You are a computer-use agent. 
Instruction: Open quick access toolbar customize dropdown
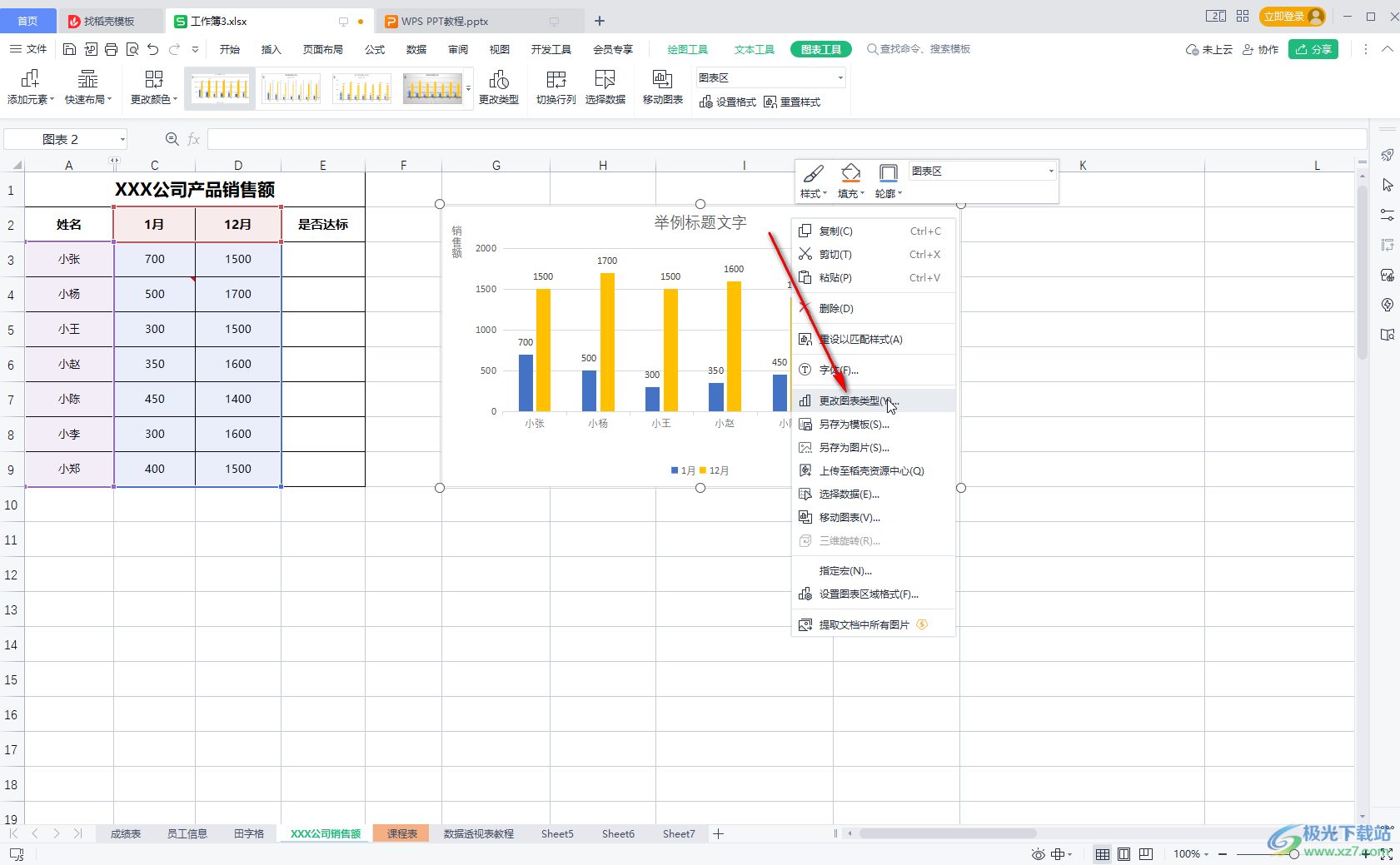pyautogui.click(x=196, y=49)
